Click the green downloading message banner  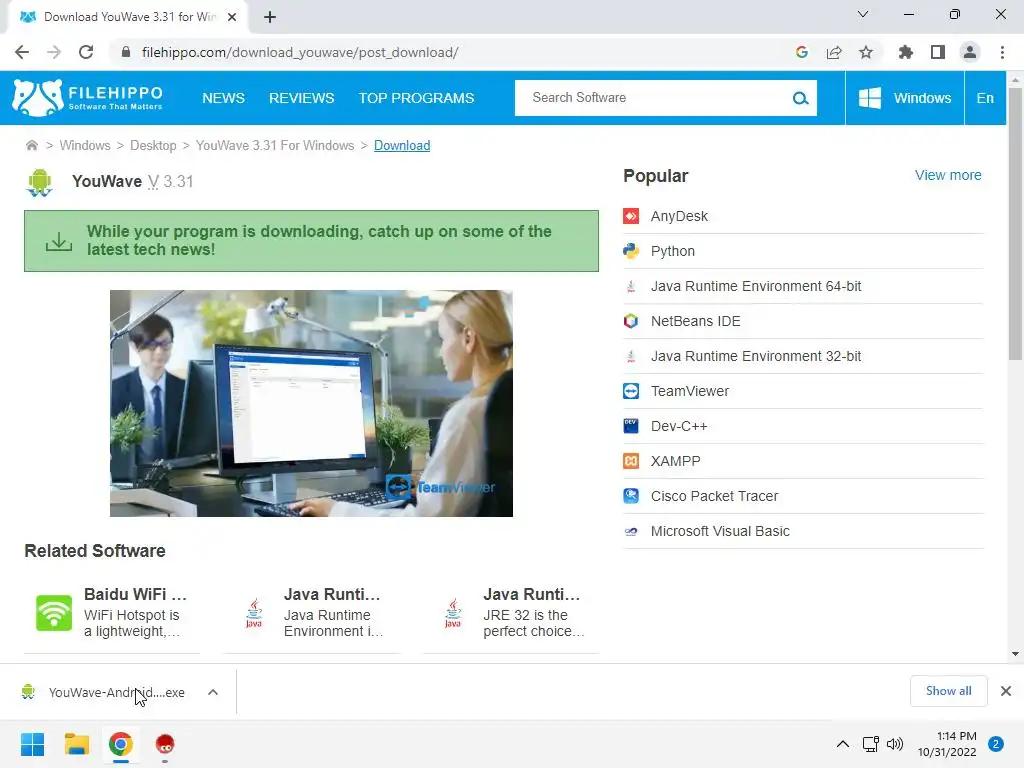click(x=312, y=241)
